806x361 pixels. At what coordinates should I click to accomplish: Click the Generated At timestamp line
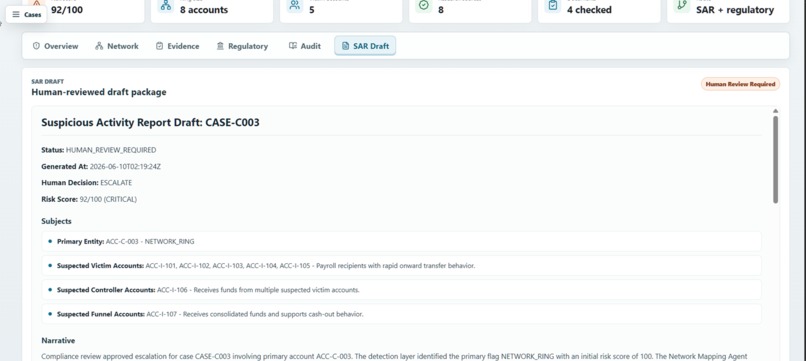[x=101, y=167]
